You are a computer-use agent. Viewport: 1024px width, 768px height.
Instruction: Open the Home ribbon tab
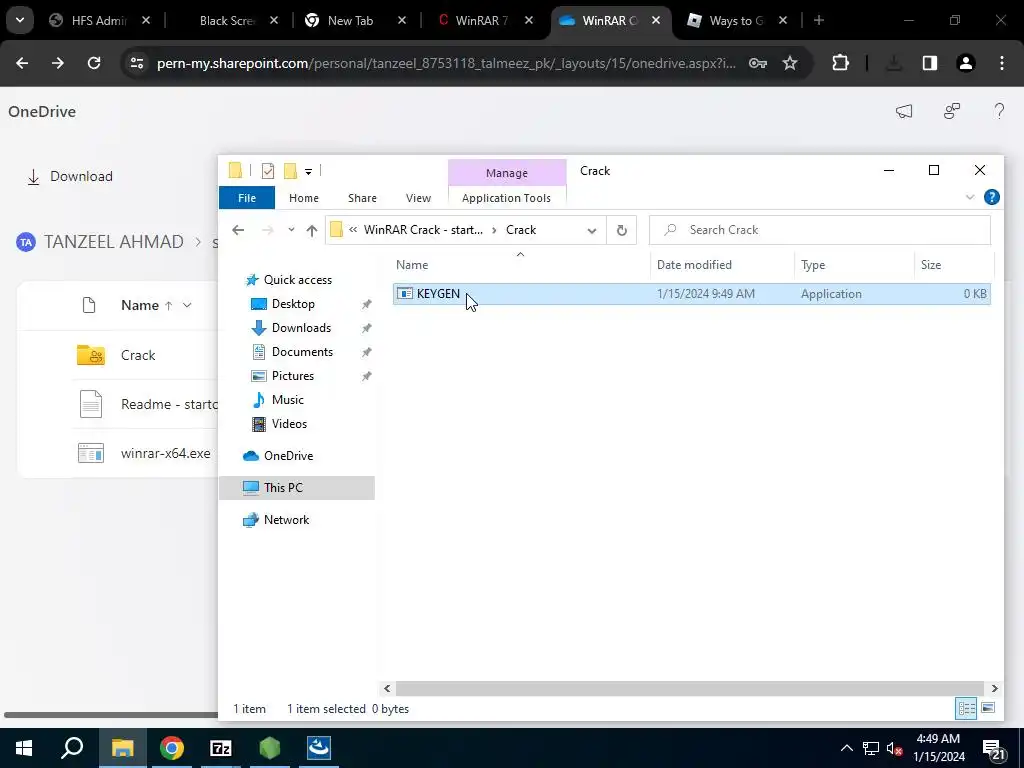click(304, 198)
